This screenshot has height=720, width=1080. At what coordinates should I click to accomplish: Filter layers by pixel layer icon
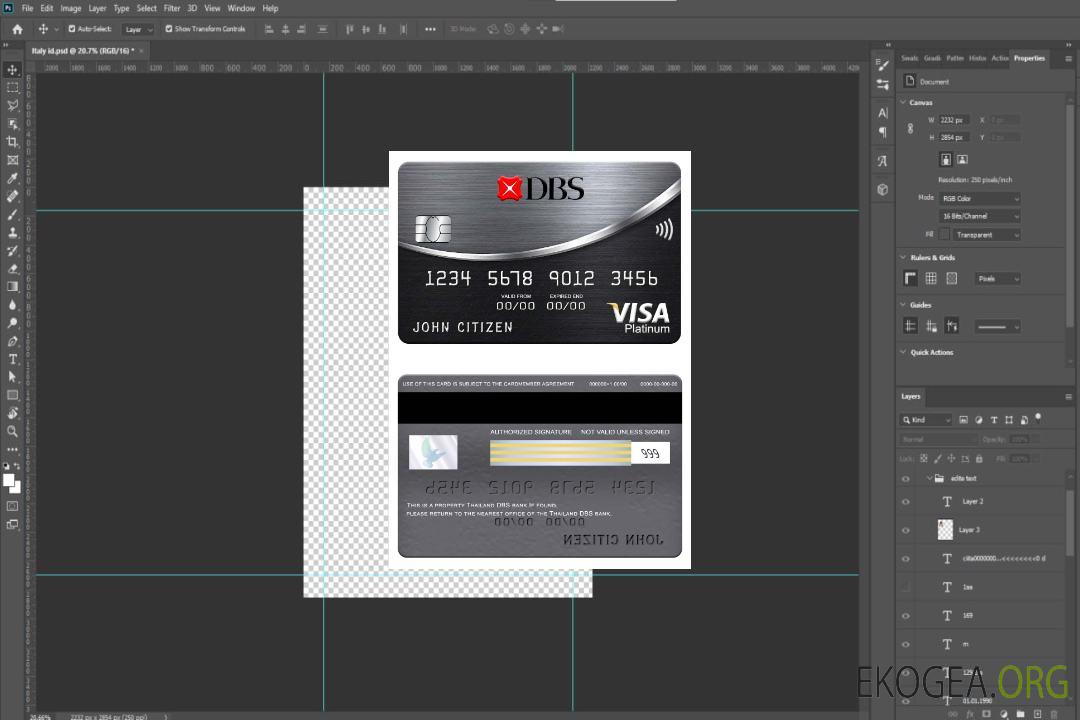point(964,420)
